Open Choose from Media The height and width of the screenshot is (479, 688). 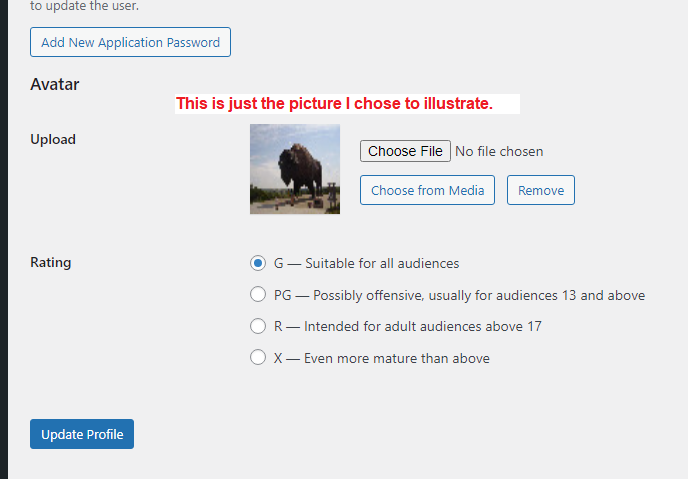[427, 190]
